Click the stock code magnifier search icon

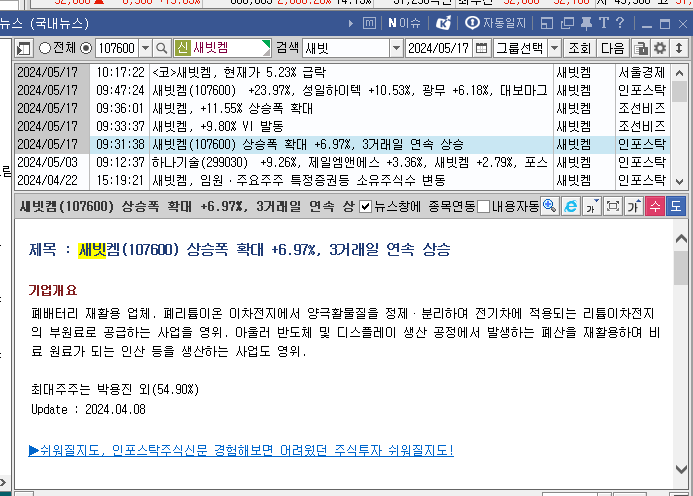tap(162, 48)
